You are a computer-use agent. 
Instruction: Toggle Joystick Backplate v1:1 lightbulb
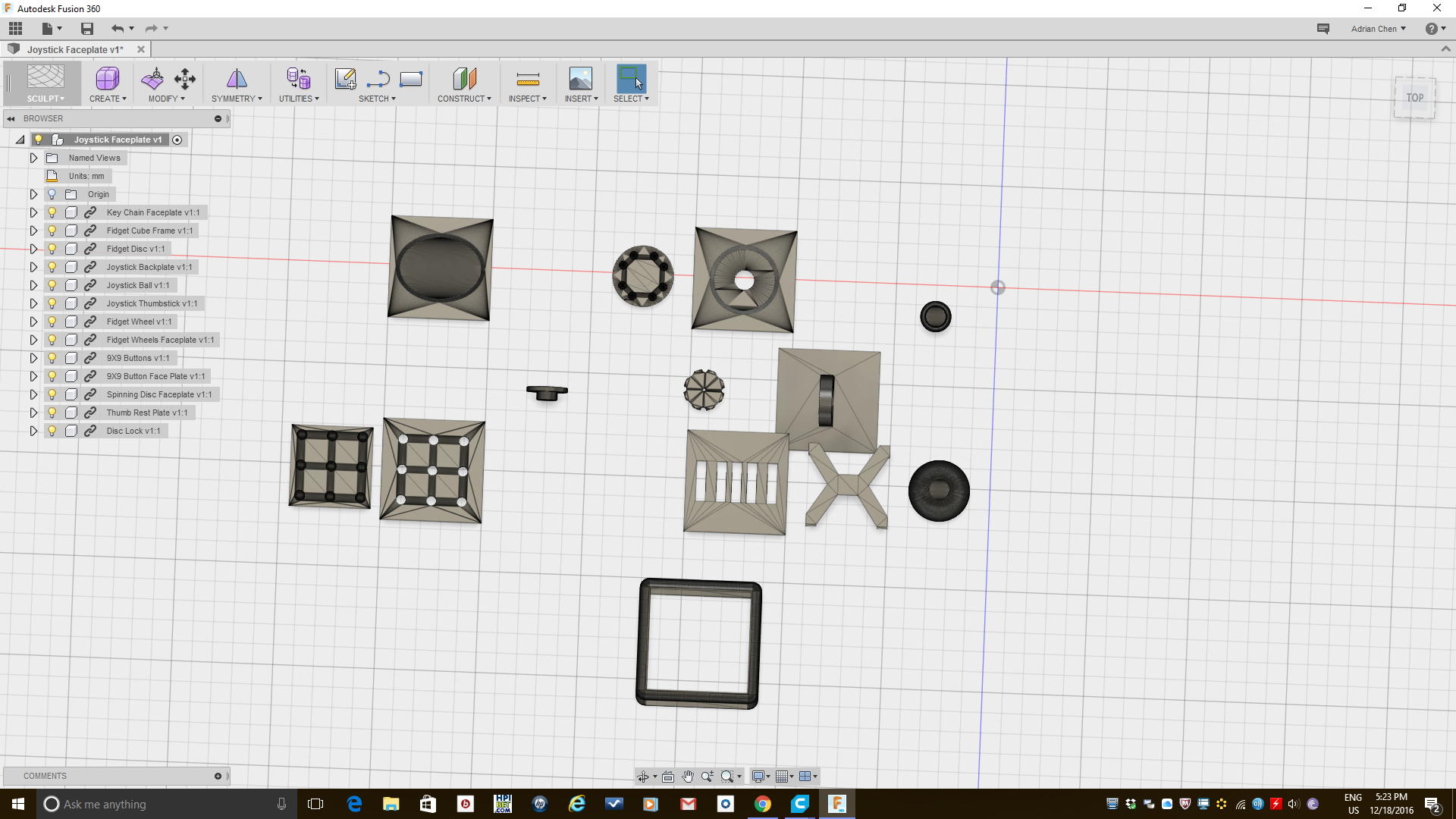52,267
